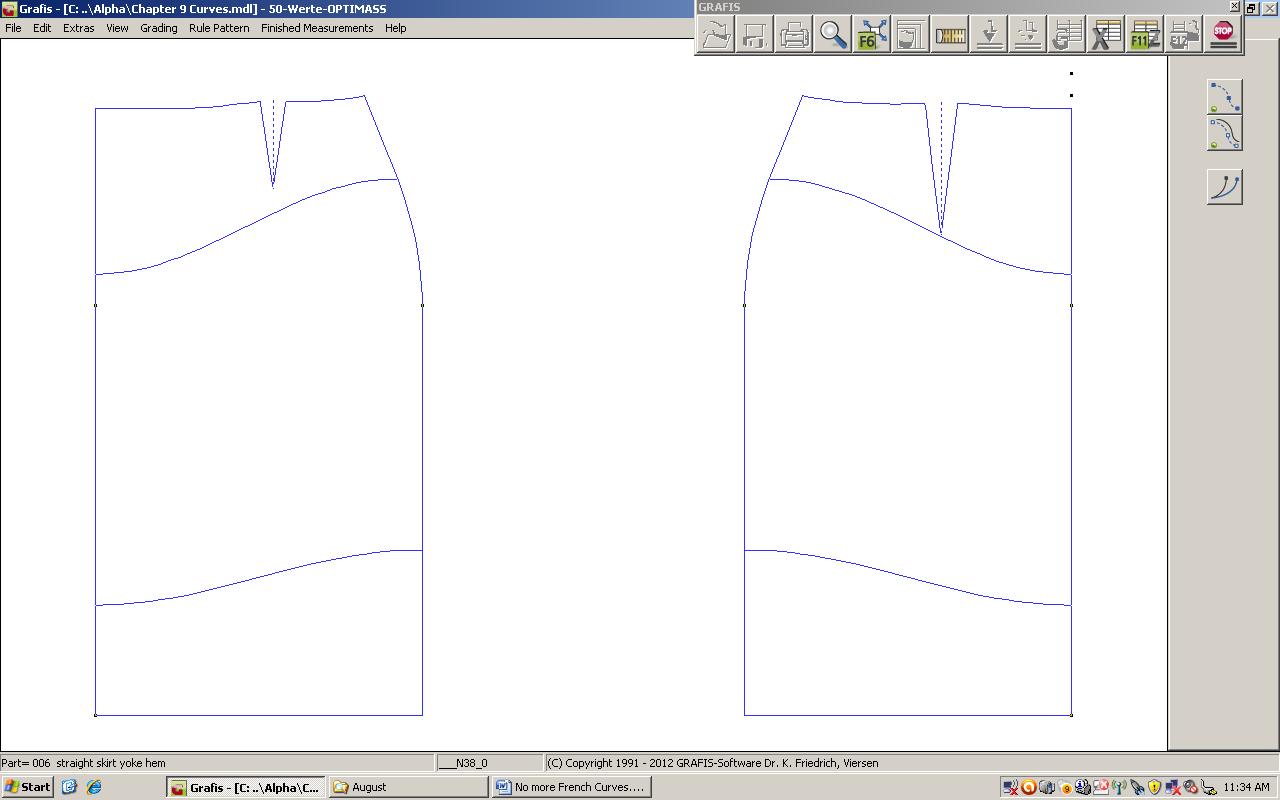Click the F11 Z table icon
Viewport: 1280px width, 800px height.
pos(1145,35)
